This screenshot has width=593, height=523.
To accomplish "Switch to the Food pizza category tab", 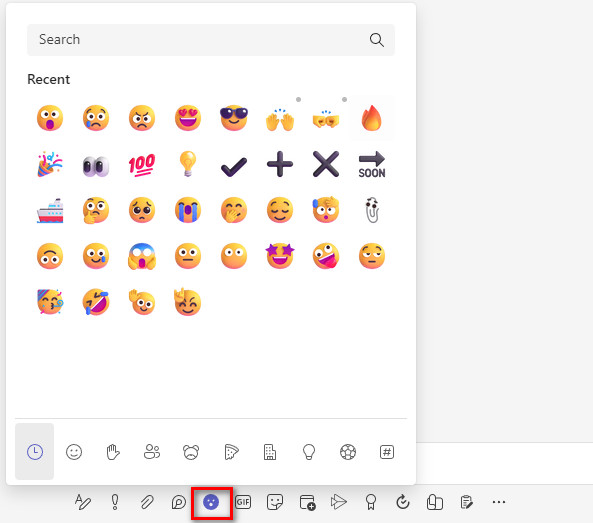I will tap(231, 452).
